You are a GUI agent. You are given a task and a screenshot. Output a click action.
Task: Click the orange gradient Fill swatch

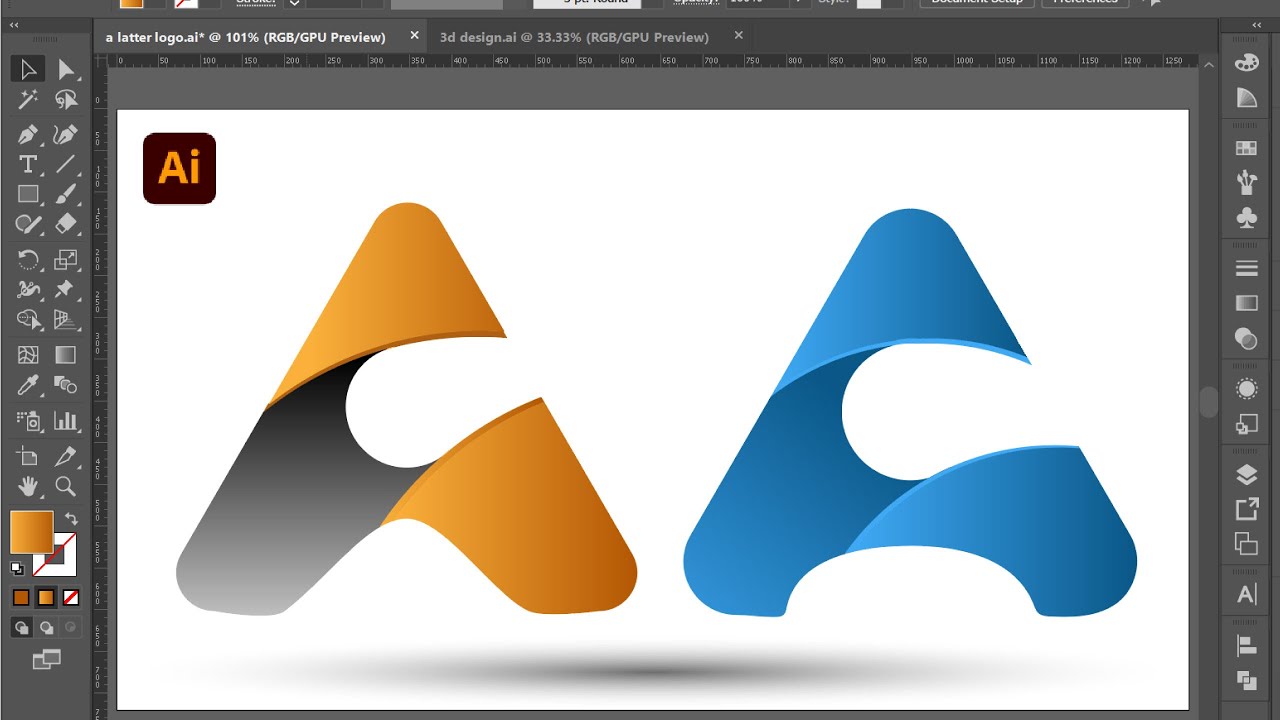pyautogui.click(x=31, y=532)
